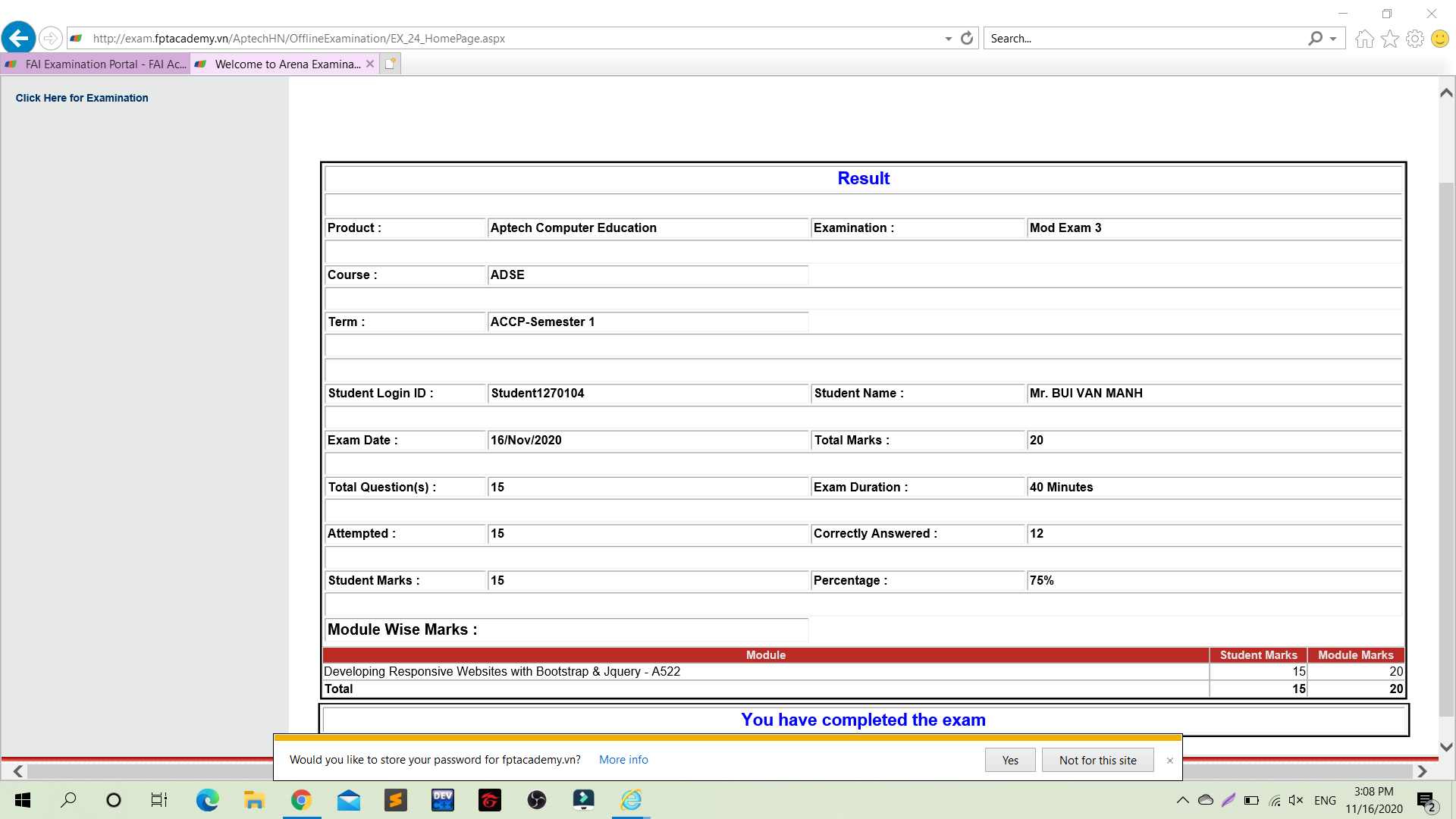
Task: Click the '40 Minutes' exam duration value
Action: (1061, 487)
